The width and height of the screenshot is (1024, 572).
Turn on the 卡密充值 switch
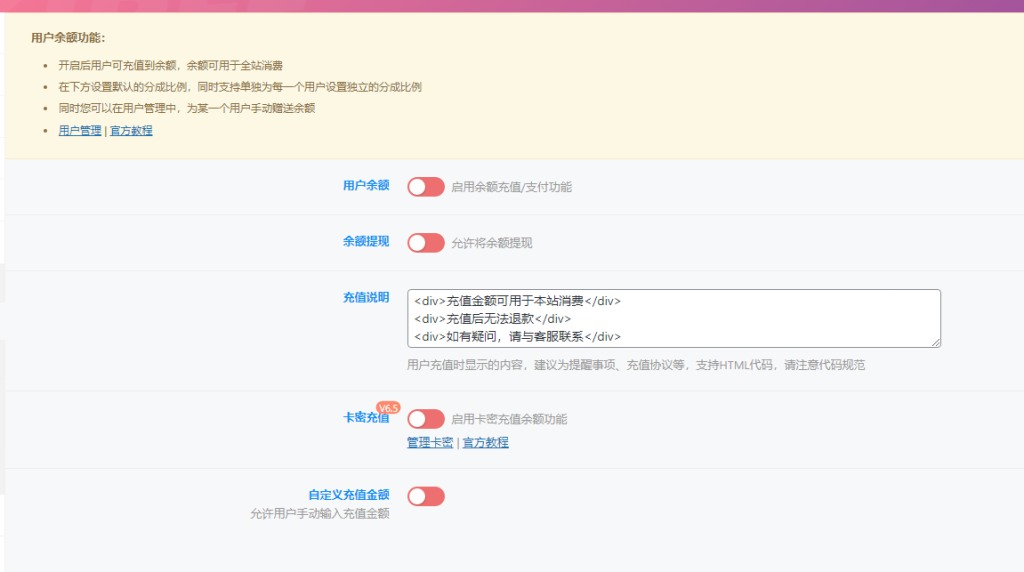pyautogui.click(x=426, y=419)
